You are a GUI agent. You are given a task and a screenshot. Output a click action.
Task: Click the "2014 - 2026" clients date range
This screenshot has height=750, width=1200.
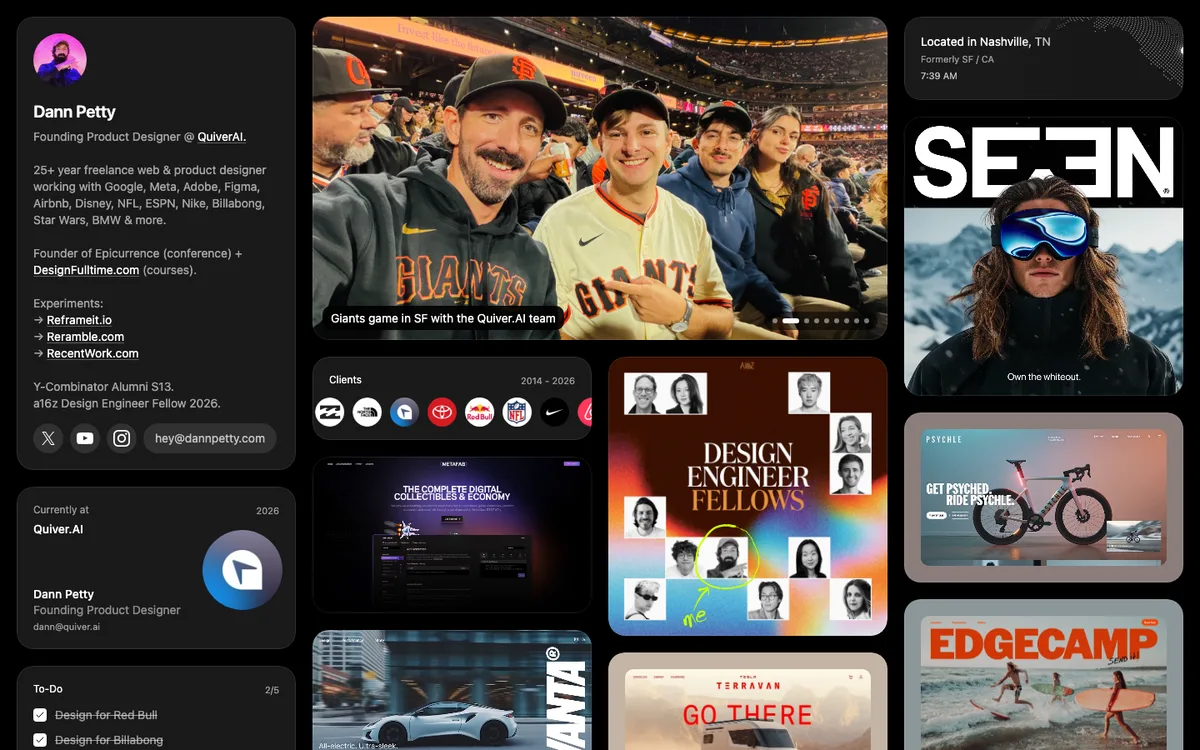pos(548,381)
